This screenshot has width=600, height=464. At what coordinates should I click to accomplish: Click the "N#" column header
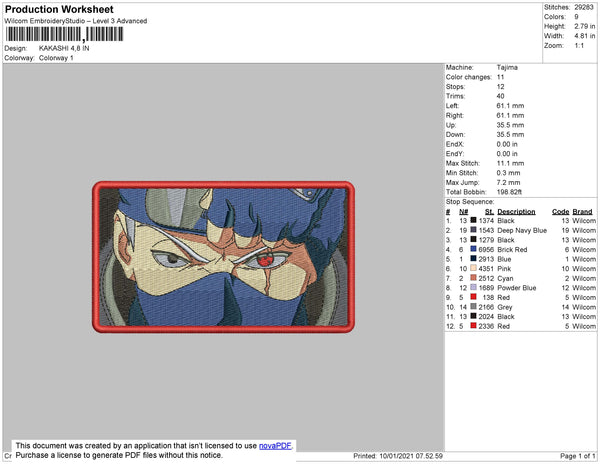(463, 212)
